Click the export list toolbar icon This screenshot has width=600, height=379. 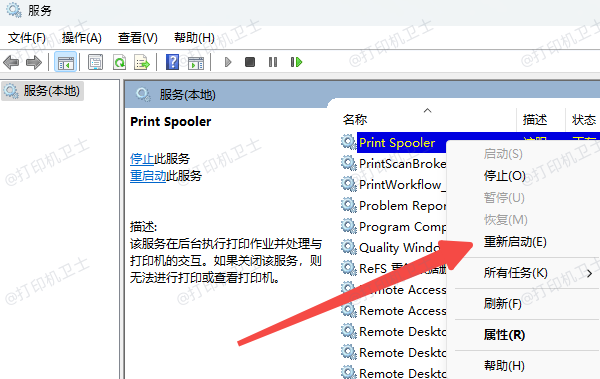(x=142, y=62)
